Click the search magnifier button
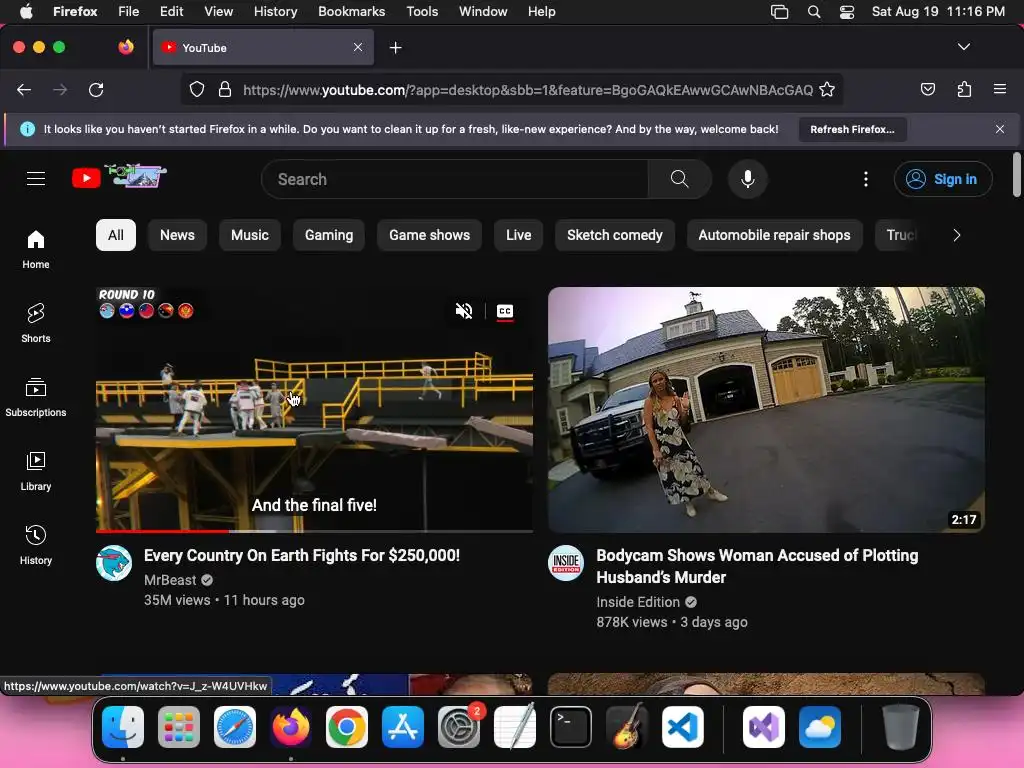Screen dimensions: 1024x768 pos(679,179)
